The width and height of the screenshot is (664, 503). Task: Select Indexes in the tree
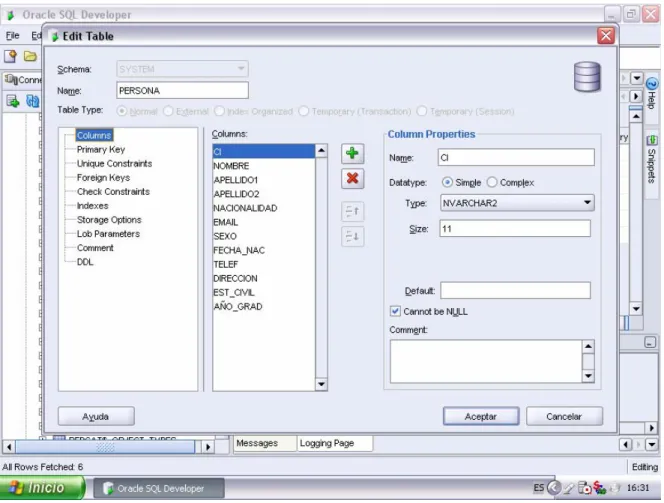pyautogui.click(x=92, y=206)
